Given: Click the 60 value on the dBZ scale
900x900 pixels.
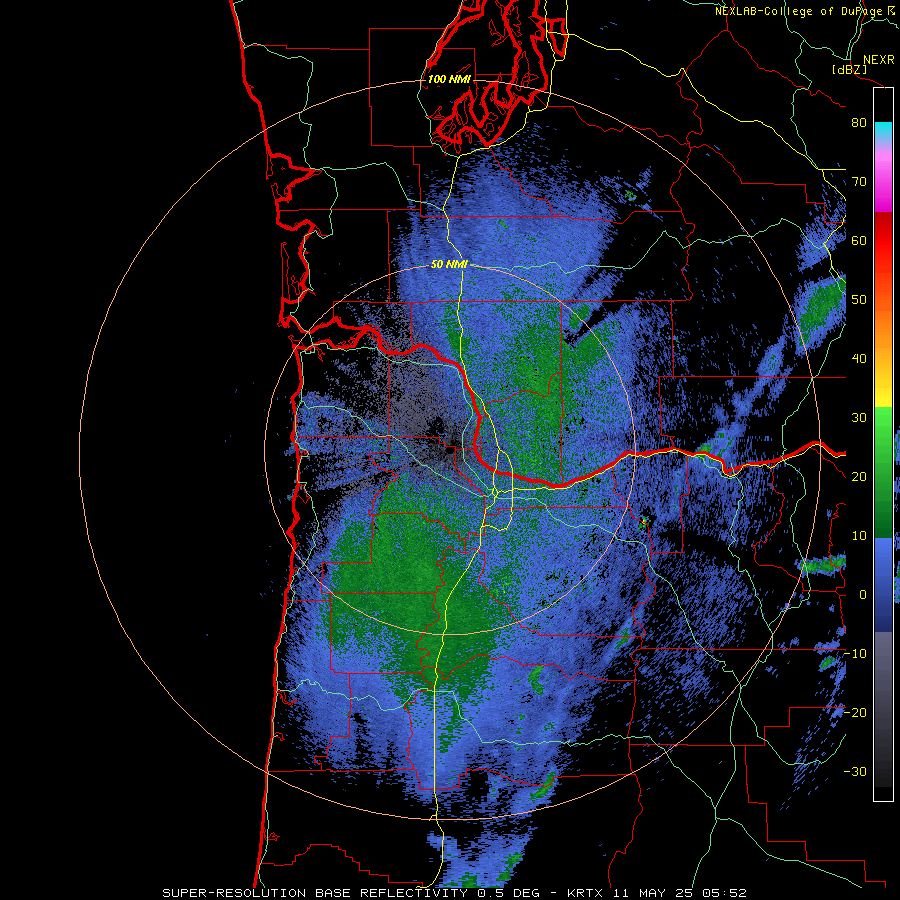Looking at the screenshot, I should (859, 240).
